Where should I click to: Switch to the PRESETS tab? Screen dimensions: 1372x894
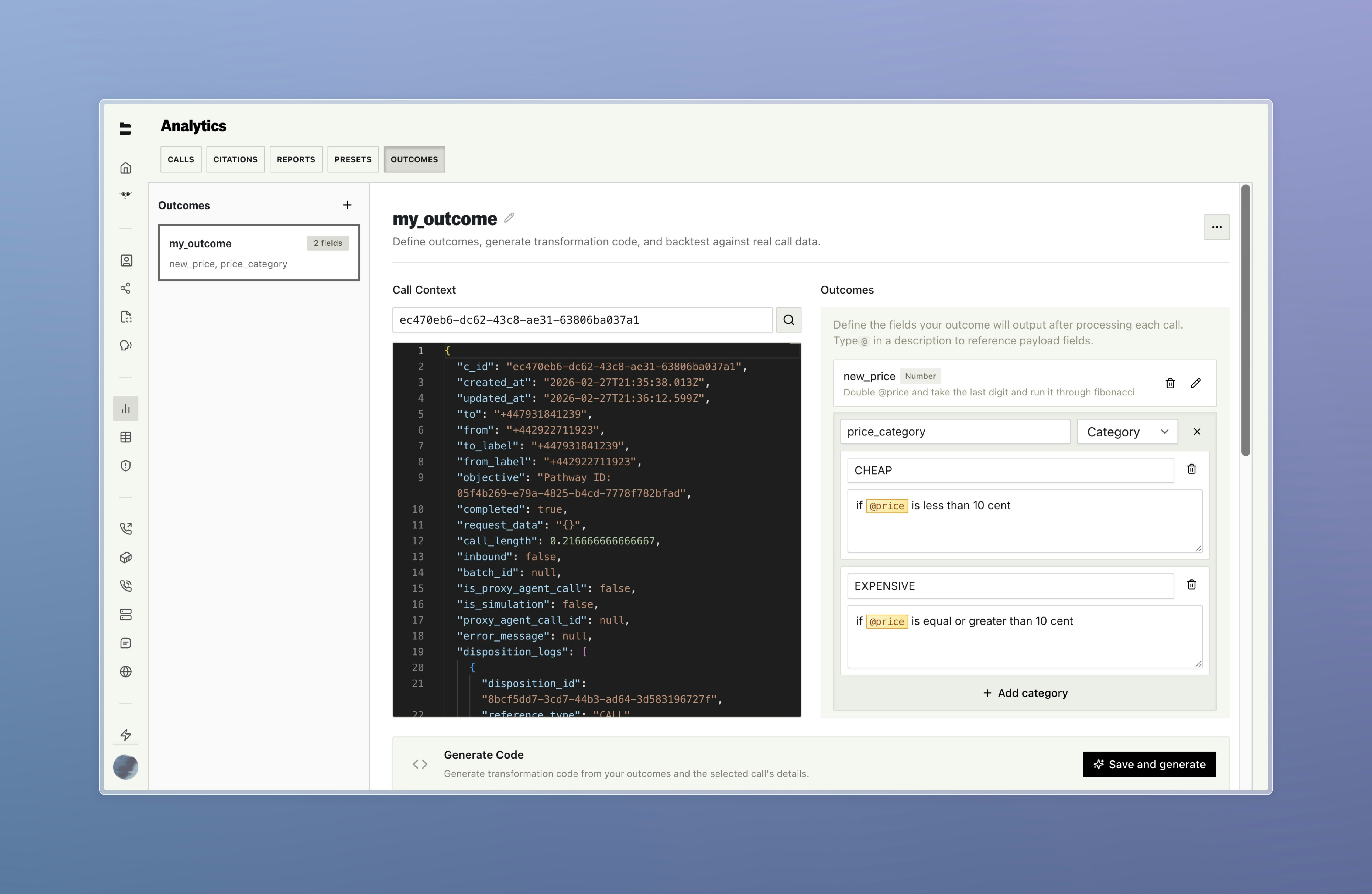pos(353,159)
